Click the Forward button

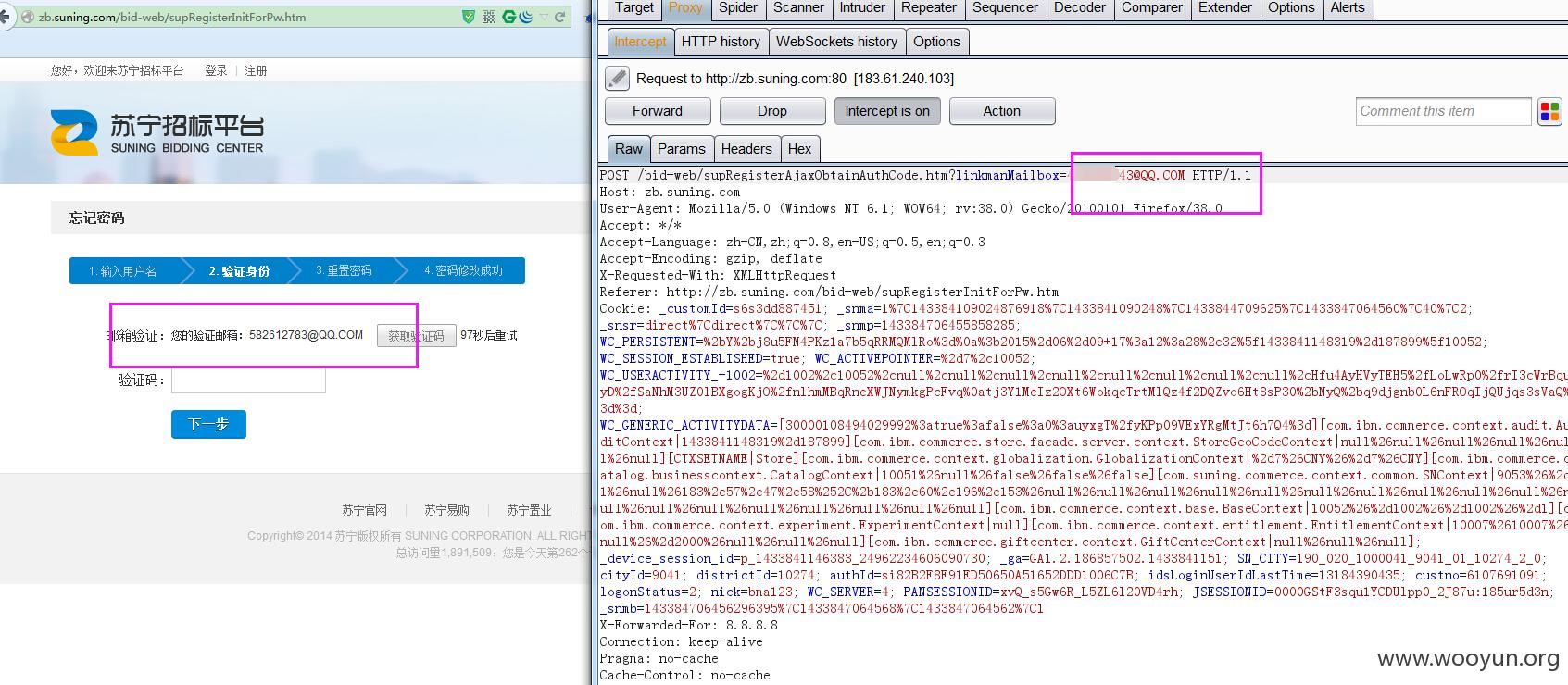[x=658, y=111]
